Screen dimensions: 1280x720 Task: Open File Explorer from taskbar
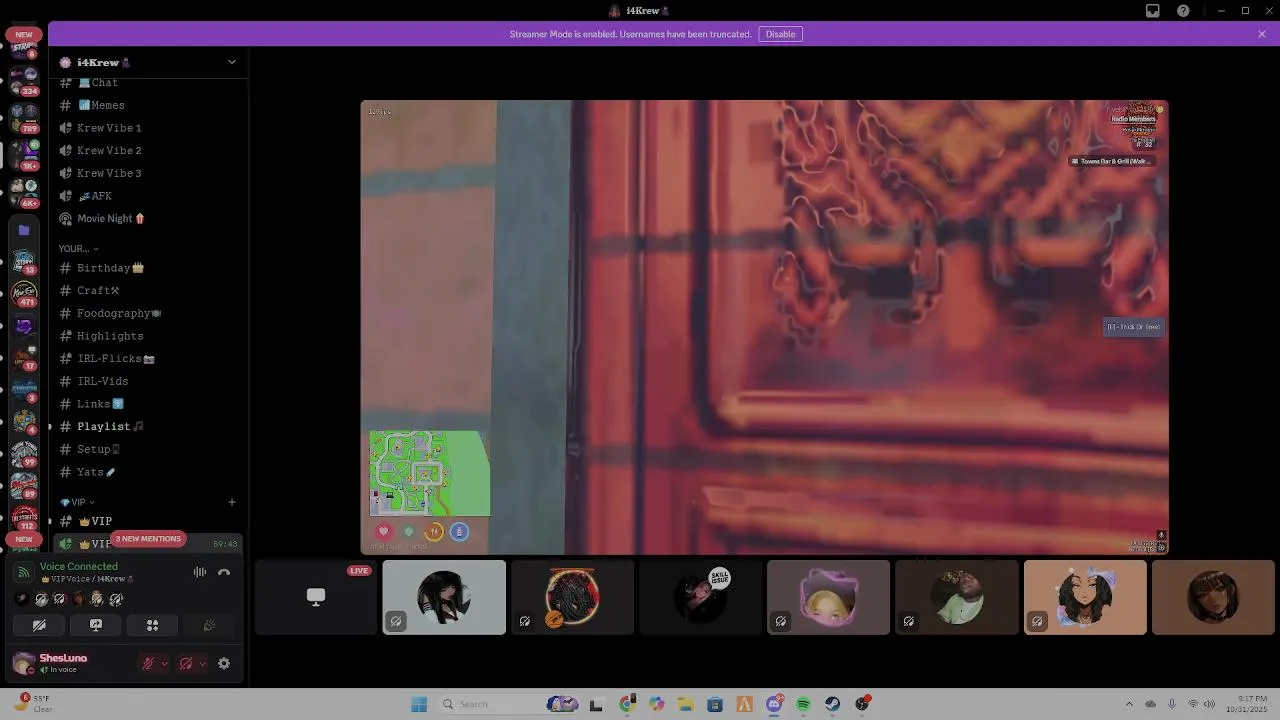click(x=686, y=704)
